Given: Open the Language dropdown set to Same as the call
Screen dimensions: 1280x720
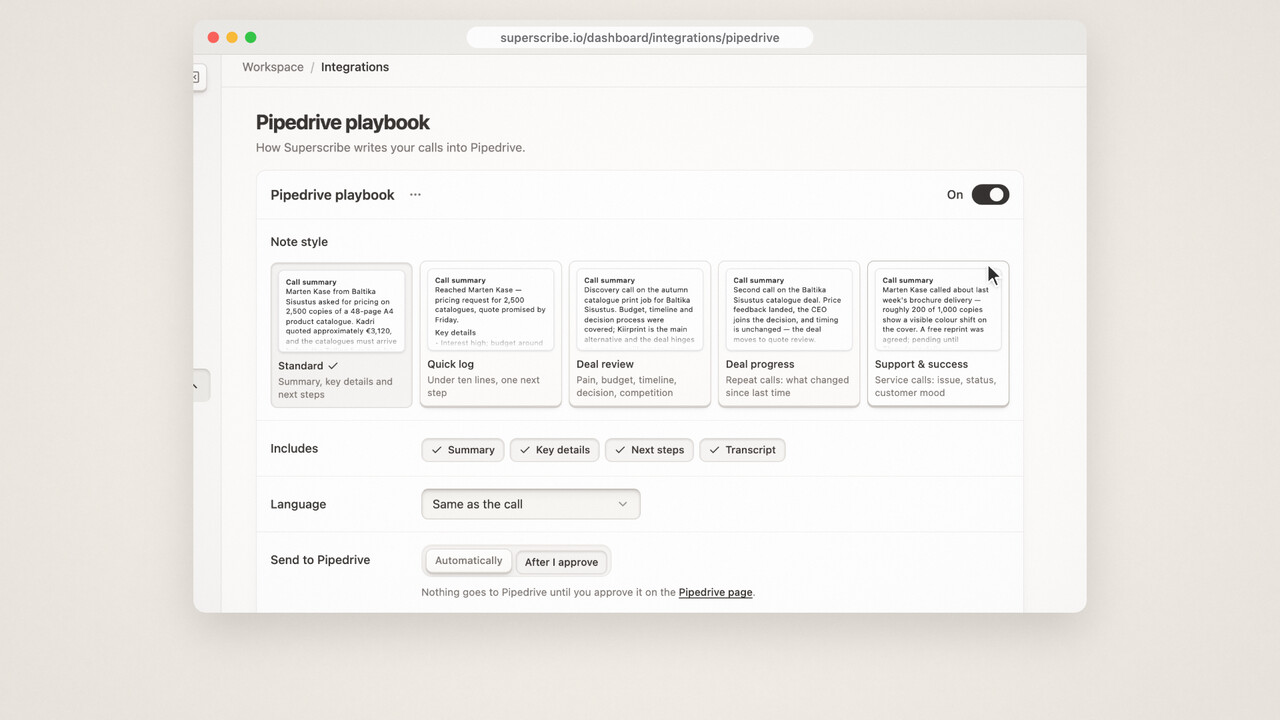Looking at the screenshot, I should pyautogui.click(x=531, y=504).
